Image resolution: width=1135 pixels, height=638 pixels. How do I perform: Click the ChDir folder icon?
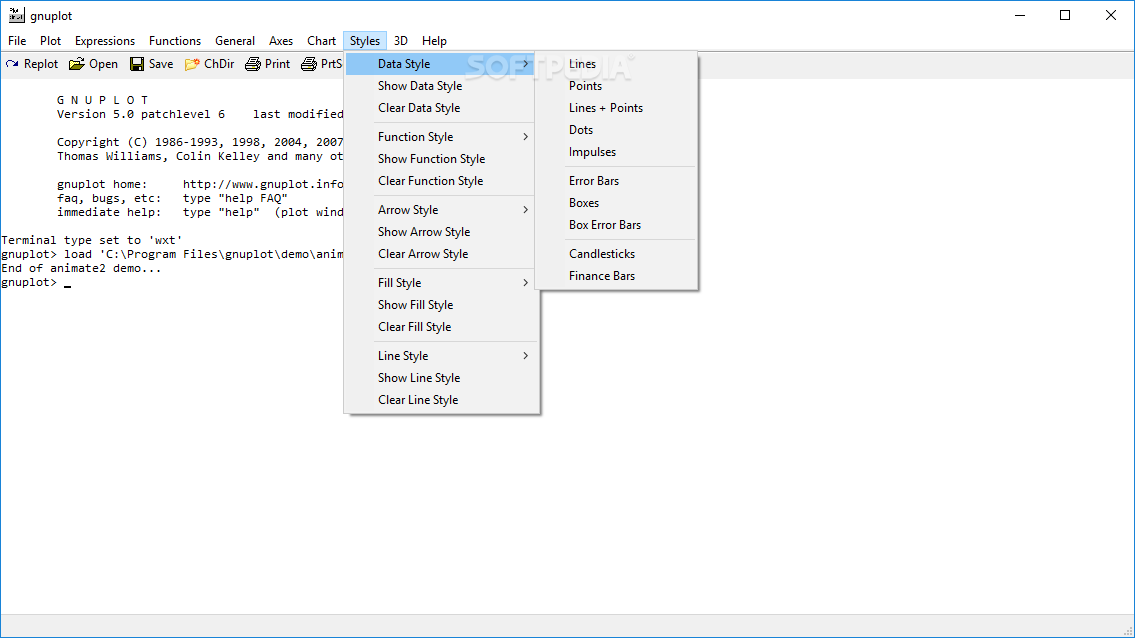[192, 64]
